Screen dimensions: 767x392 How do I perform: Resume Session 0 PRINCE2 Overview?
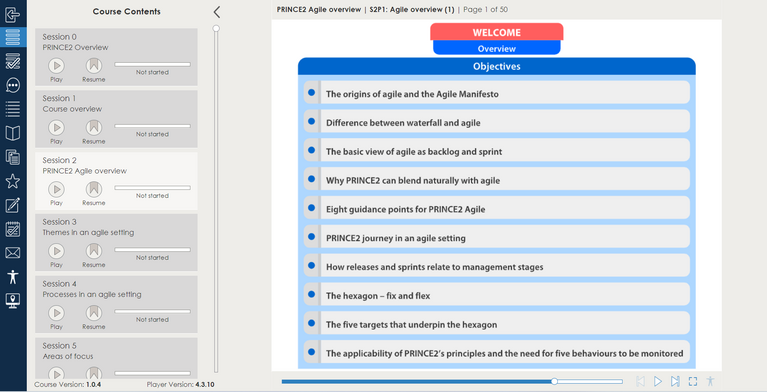(x=94, y=65)
